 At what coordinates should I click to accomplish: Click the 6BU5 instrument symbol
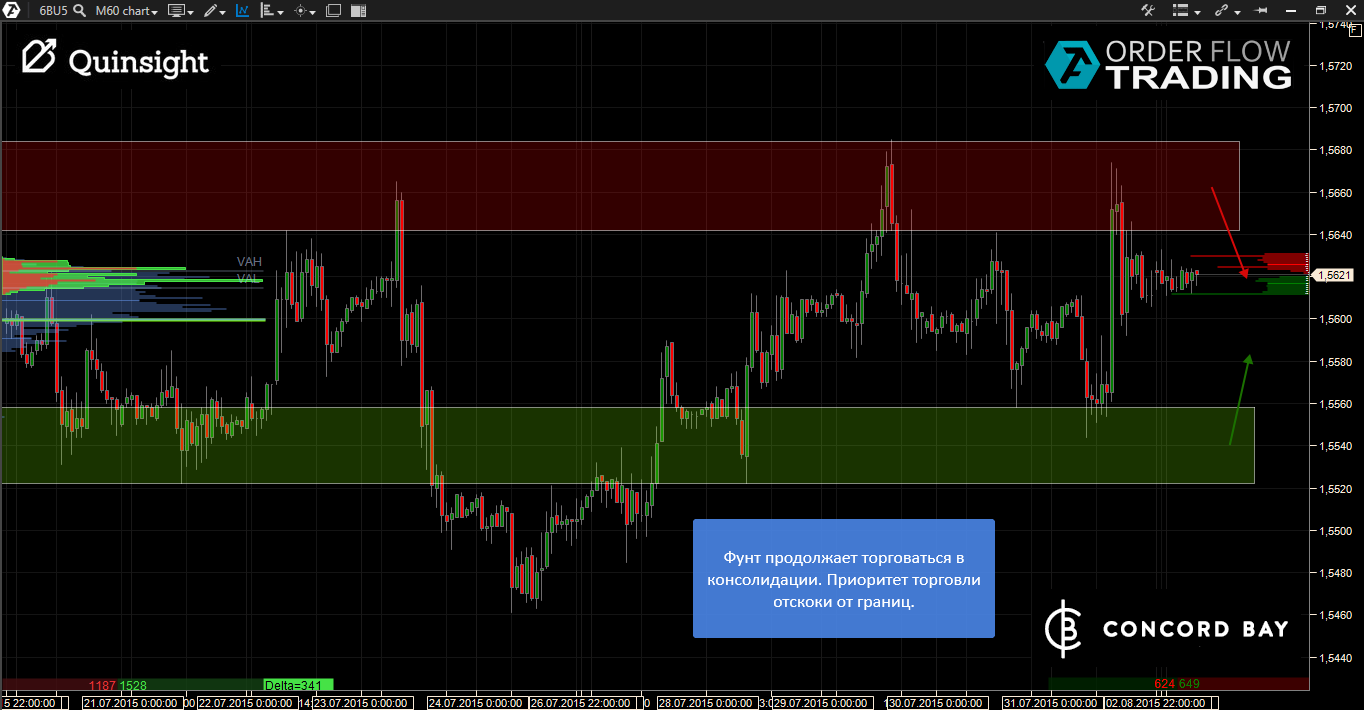[53, 11]
